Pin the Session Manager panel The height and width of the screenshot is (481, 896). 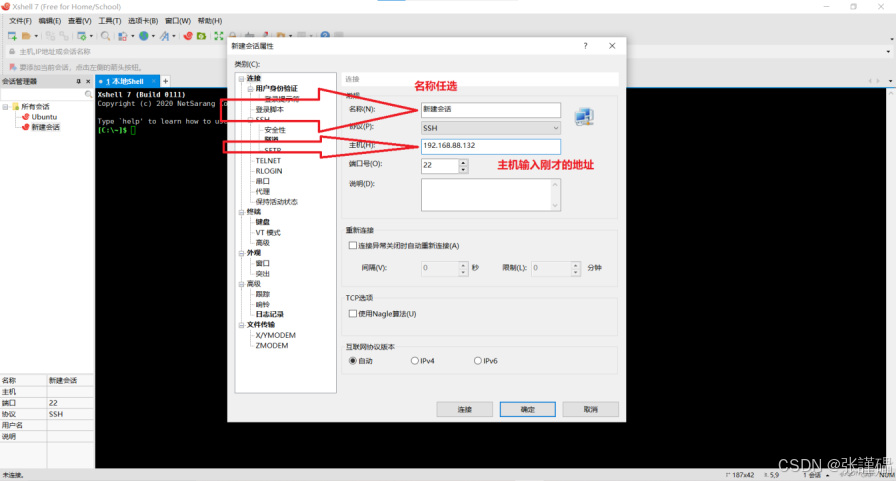tap(79, 82)
